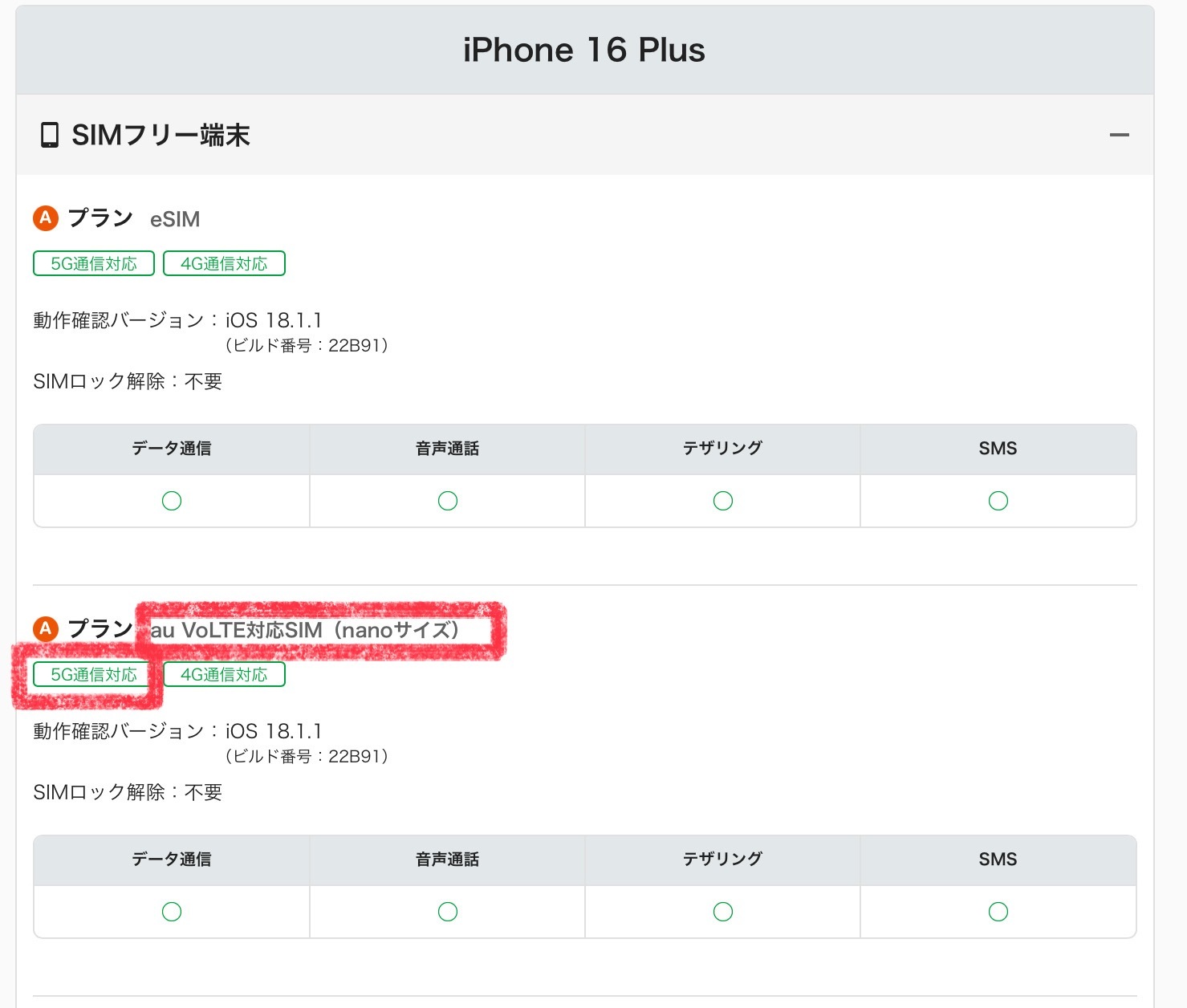Image resolution: width=1187 pixels, height=1008 pixels.
Task: Click 5G通信対応 badge under au VoLTE plan
Action: coord(94,674)
